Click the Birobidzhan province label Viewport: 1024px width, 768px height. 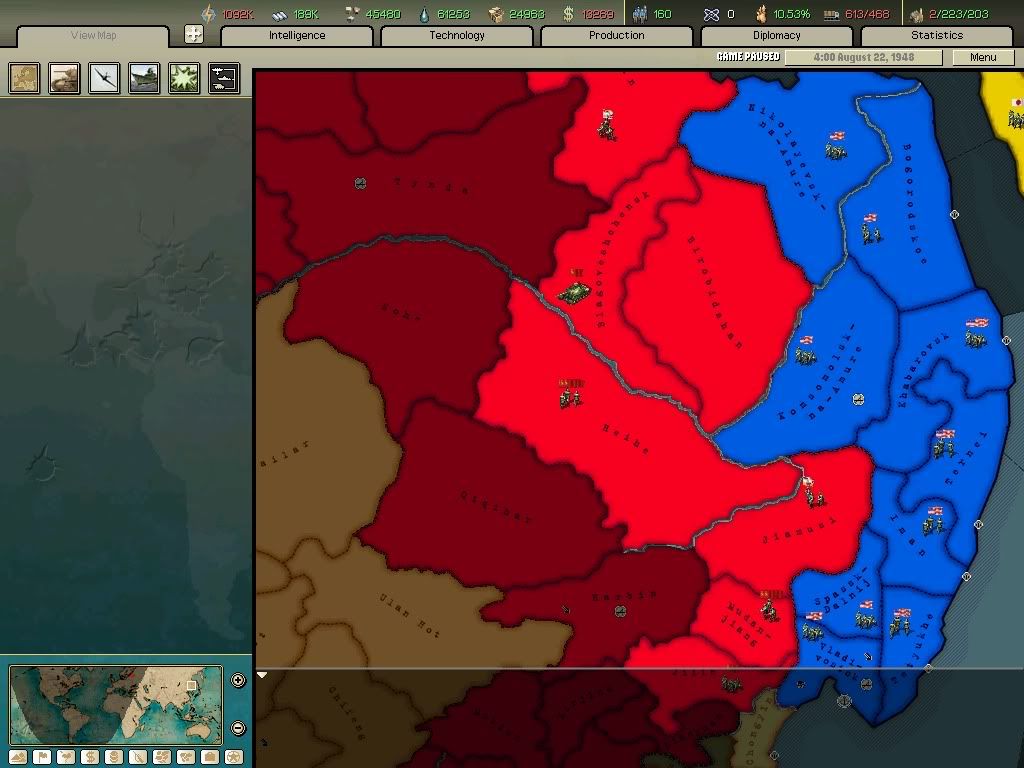click(x=714, y=292)
